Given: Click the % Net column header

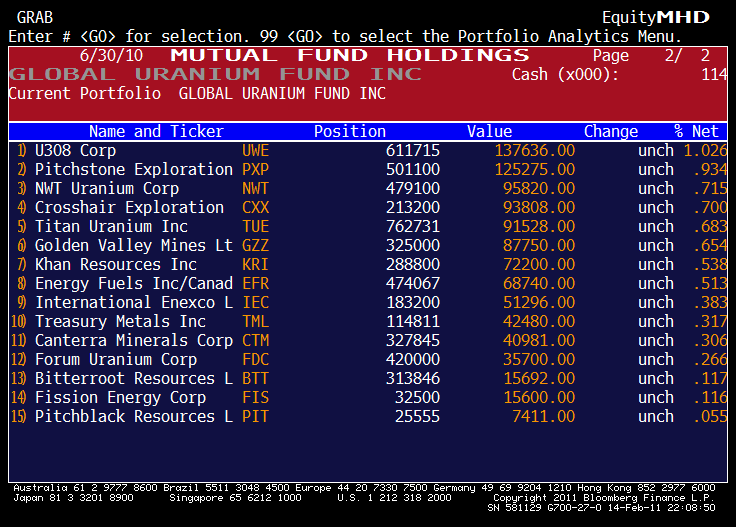Looking at the screenshot, I should [x=697, y=131].
